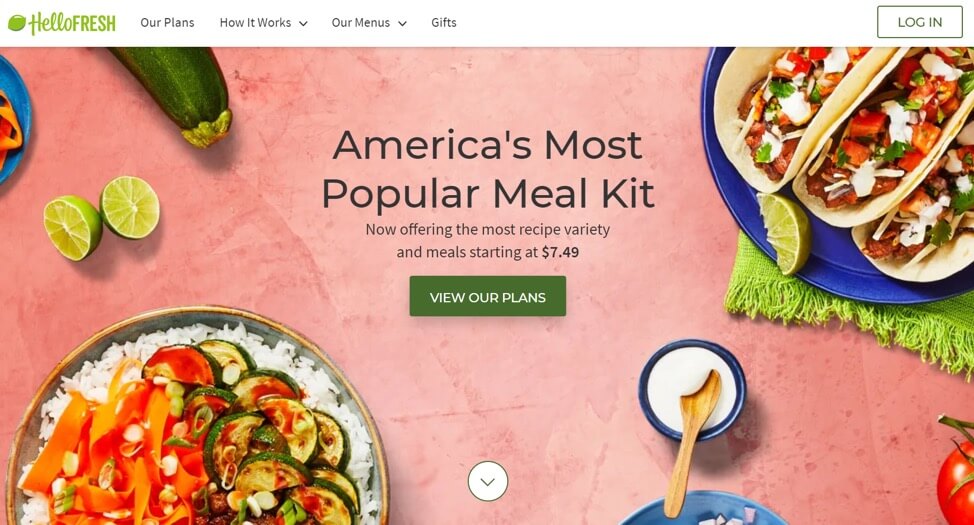Click the circular scroll-down chevron icon
Image resolution: width=974 pixels, height=525 pixels.
point(488,481)
